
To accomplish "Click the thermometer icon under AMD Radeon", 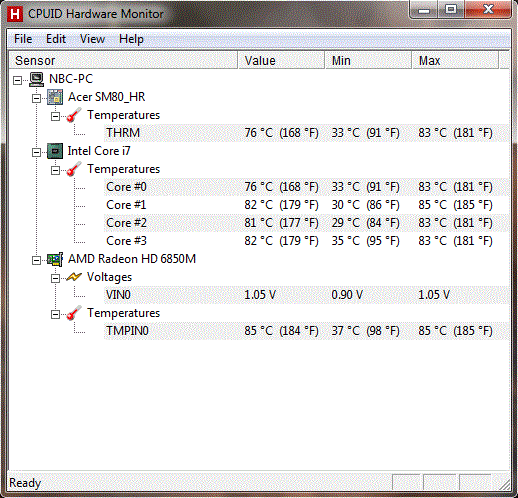I will (x=74, y=313).
